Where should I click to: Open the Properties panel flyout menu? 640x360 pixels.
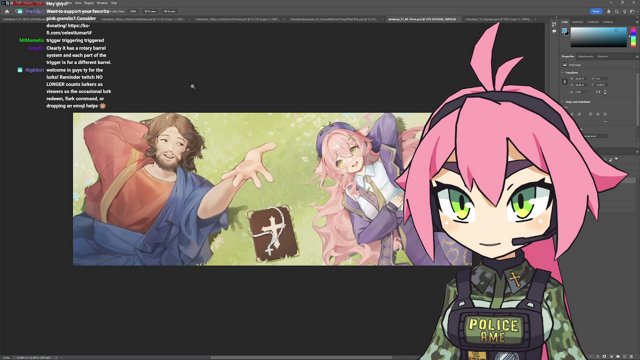coord(636,56)
